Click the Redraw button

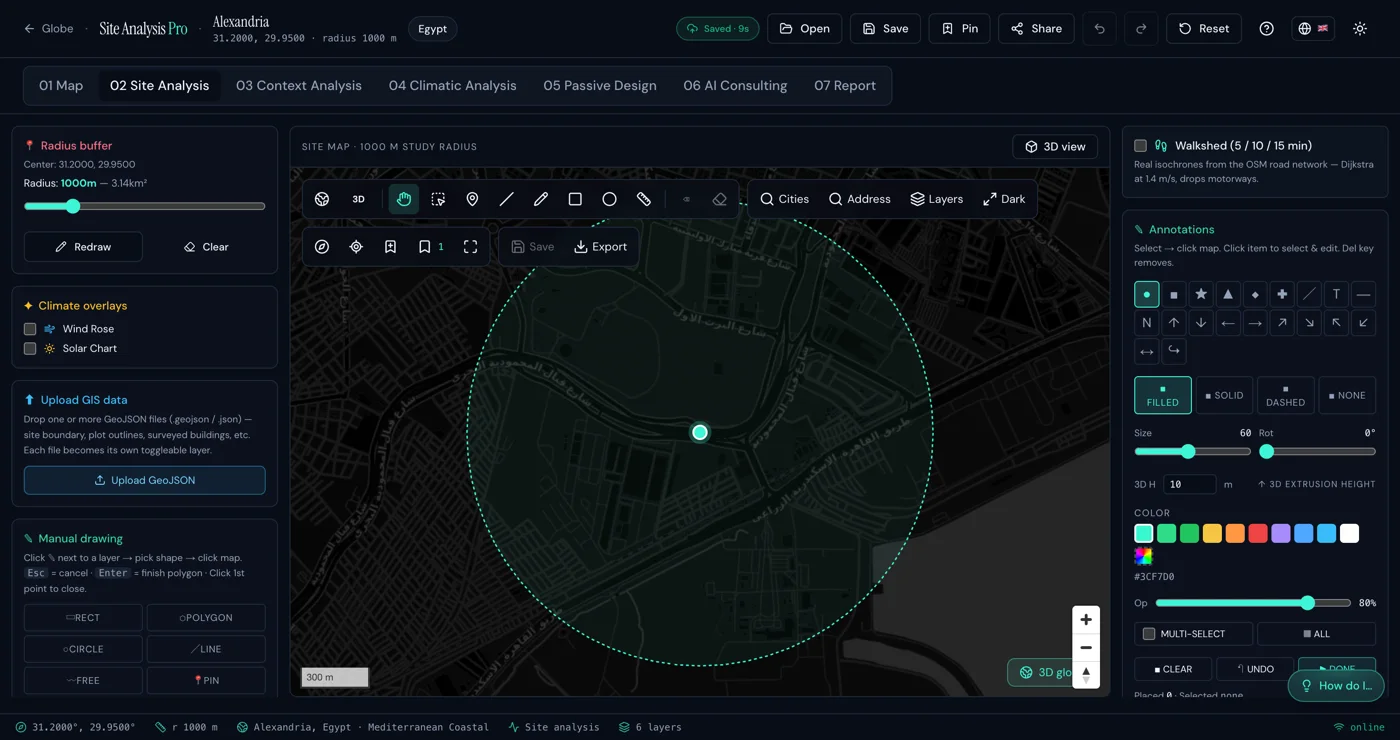(83, 247)
